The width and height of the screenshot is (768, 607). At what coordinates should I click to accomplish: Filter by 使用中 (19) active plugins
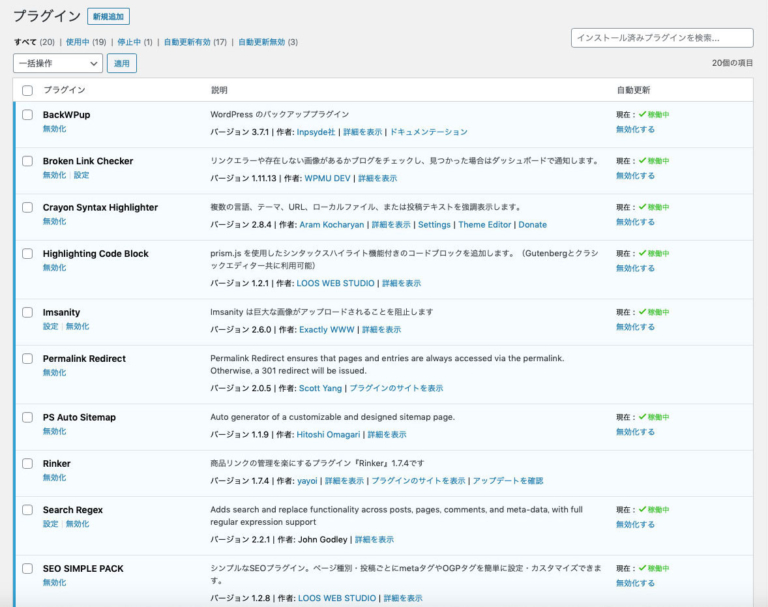tap(86, 42)
